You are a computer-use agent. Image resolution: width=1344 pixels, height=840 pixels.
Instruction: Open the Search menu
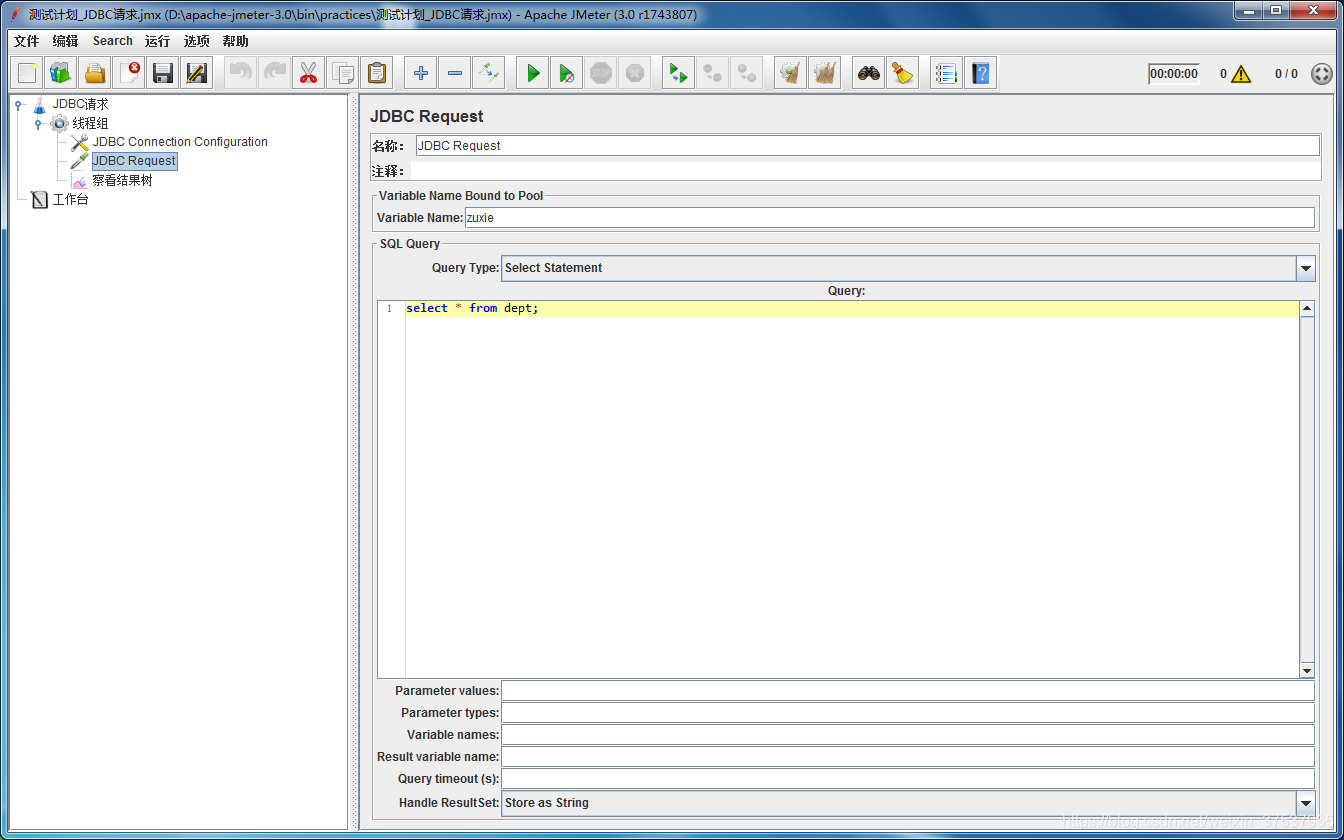click(113, 41)
